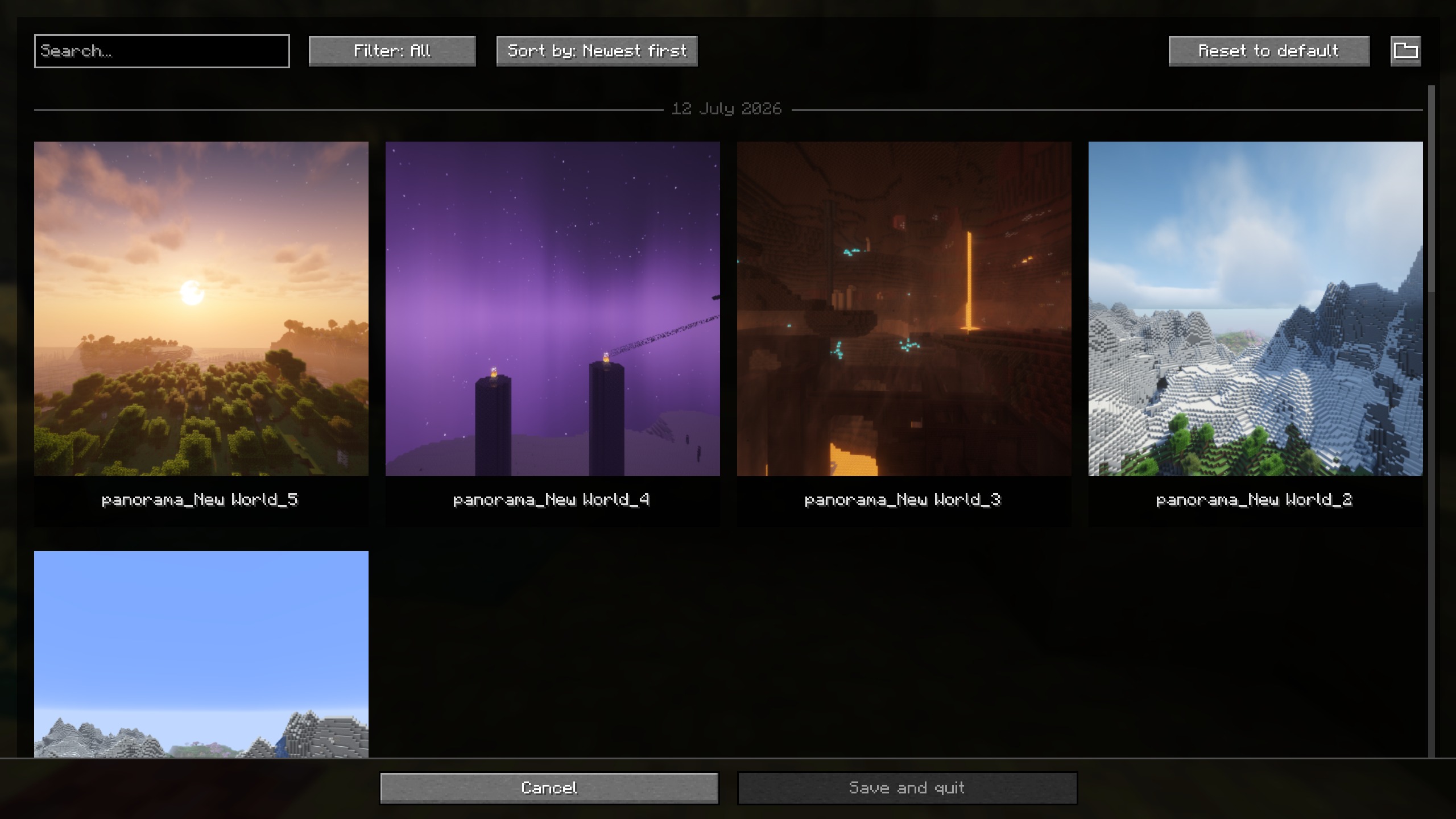The height and width of the screenshot is (819, 1456).
Task: Click the 12 July 2026 date header
Action: [727, 109]
